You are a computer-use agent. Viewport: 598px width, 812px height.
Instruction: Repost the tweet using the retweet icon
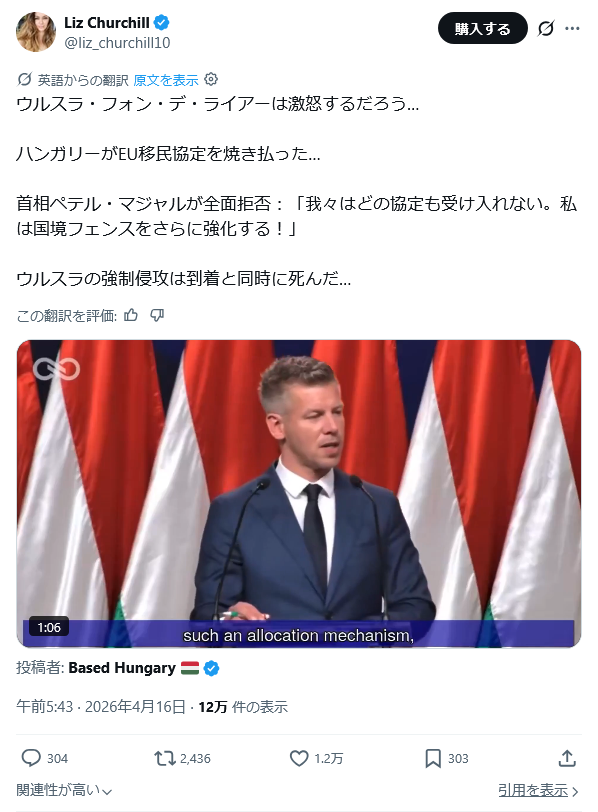click(165, 758)
